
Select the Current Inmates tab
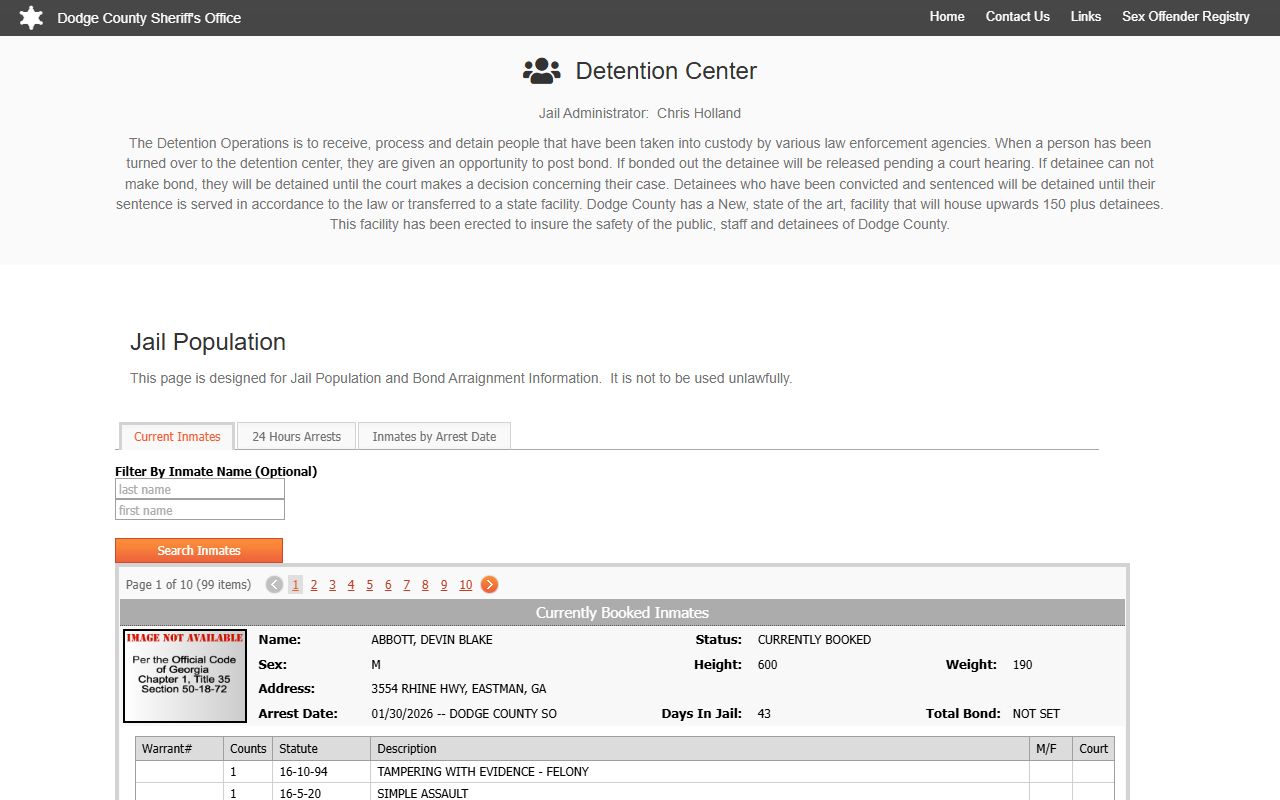click(x=177, y=437)
